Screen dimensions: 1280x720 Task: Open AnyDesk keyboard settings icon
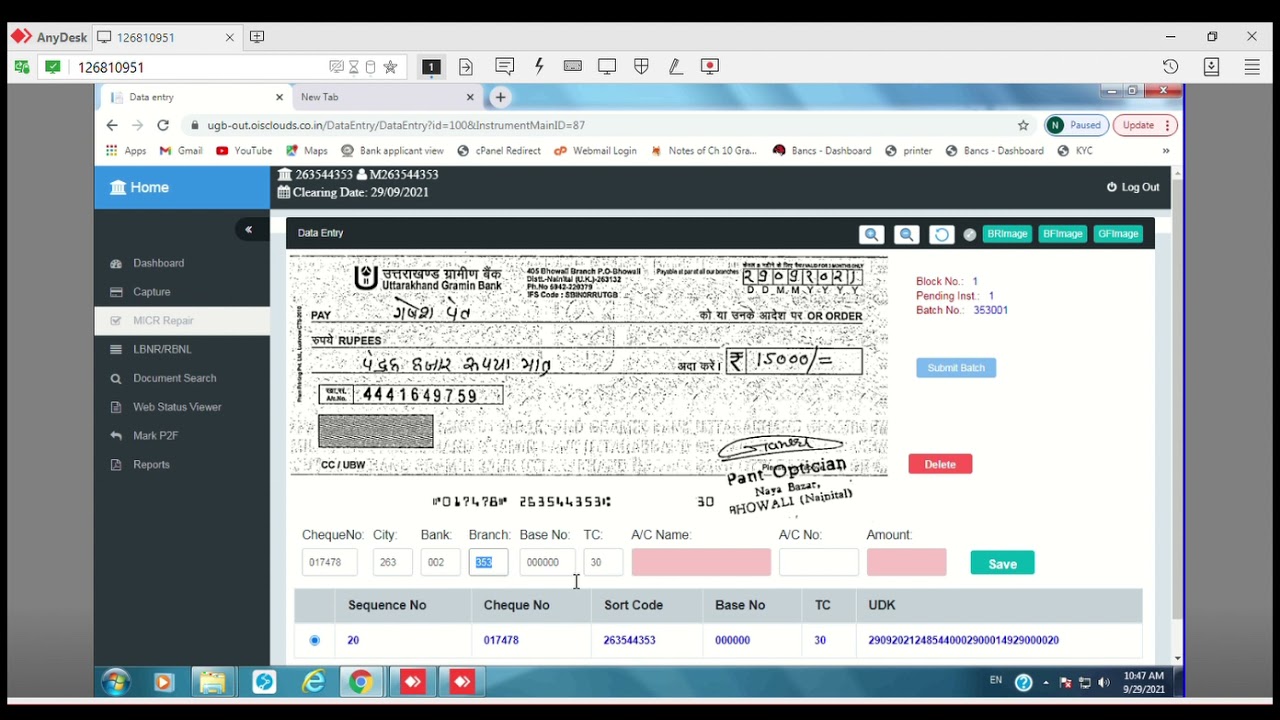572,66
